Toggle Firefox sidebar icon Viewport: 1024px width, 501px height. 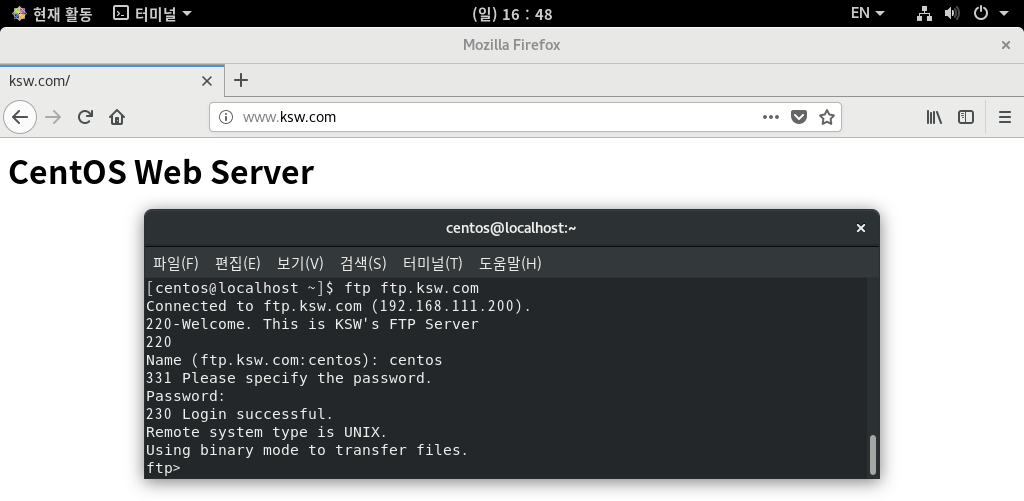966,117
